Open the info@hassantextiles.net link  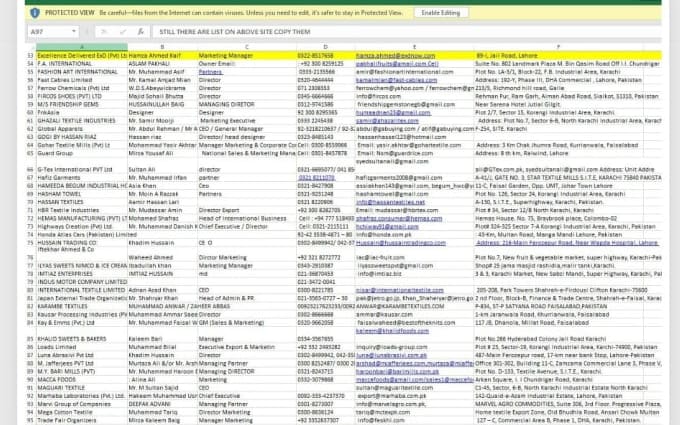point(390,202)
